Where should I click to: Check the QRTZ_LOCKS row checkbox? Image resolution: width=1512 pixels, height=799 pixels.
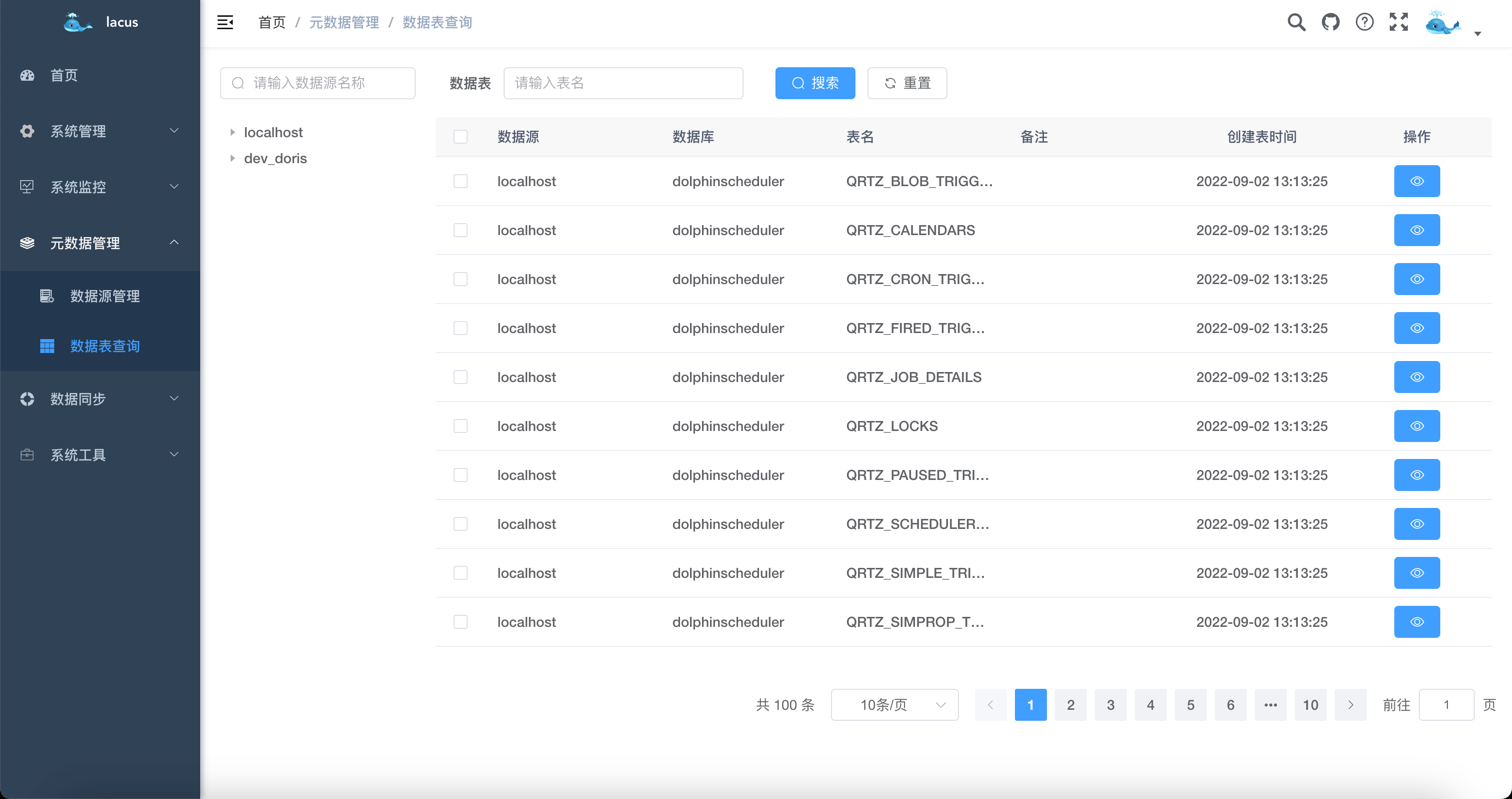[460, 426]
